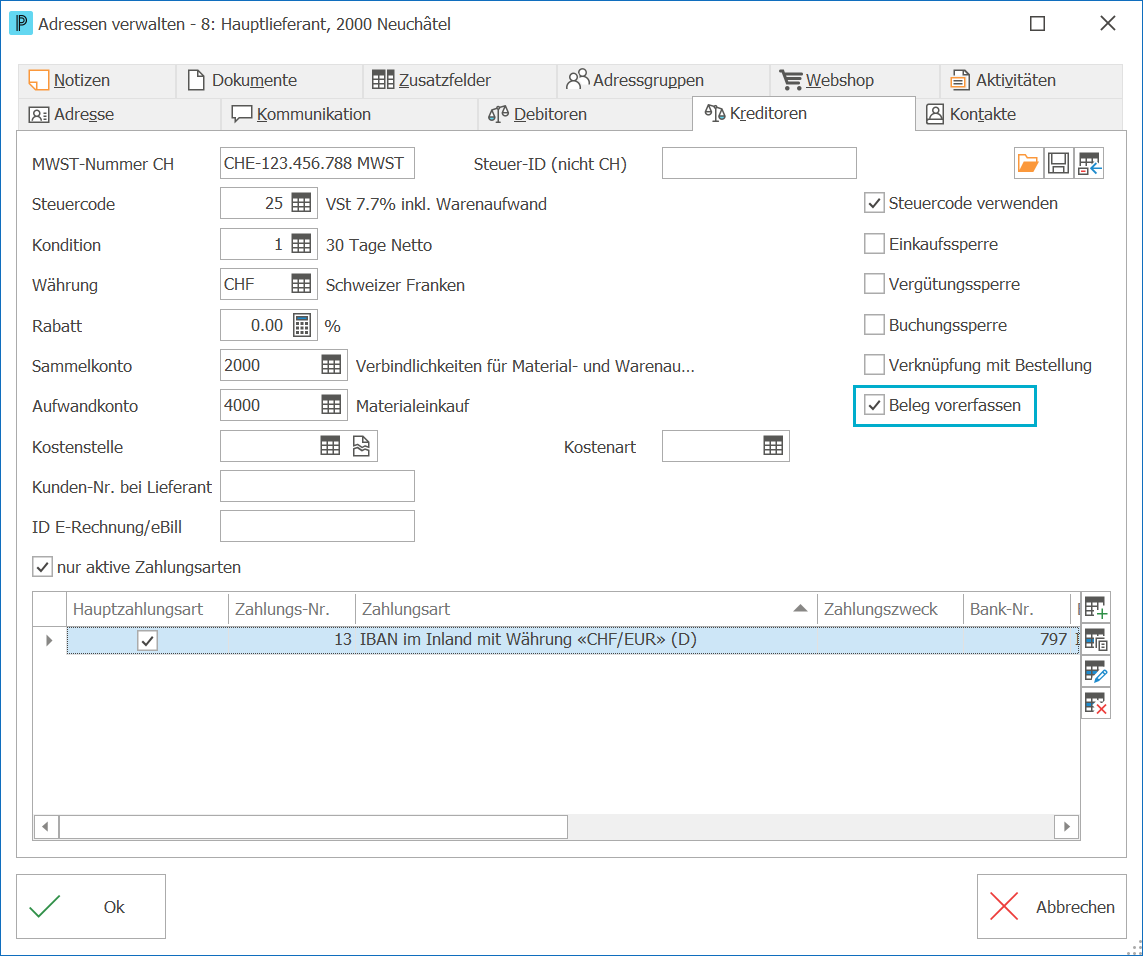Click the MWST-Nummer CH input field

point(317,163)
